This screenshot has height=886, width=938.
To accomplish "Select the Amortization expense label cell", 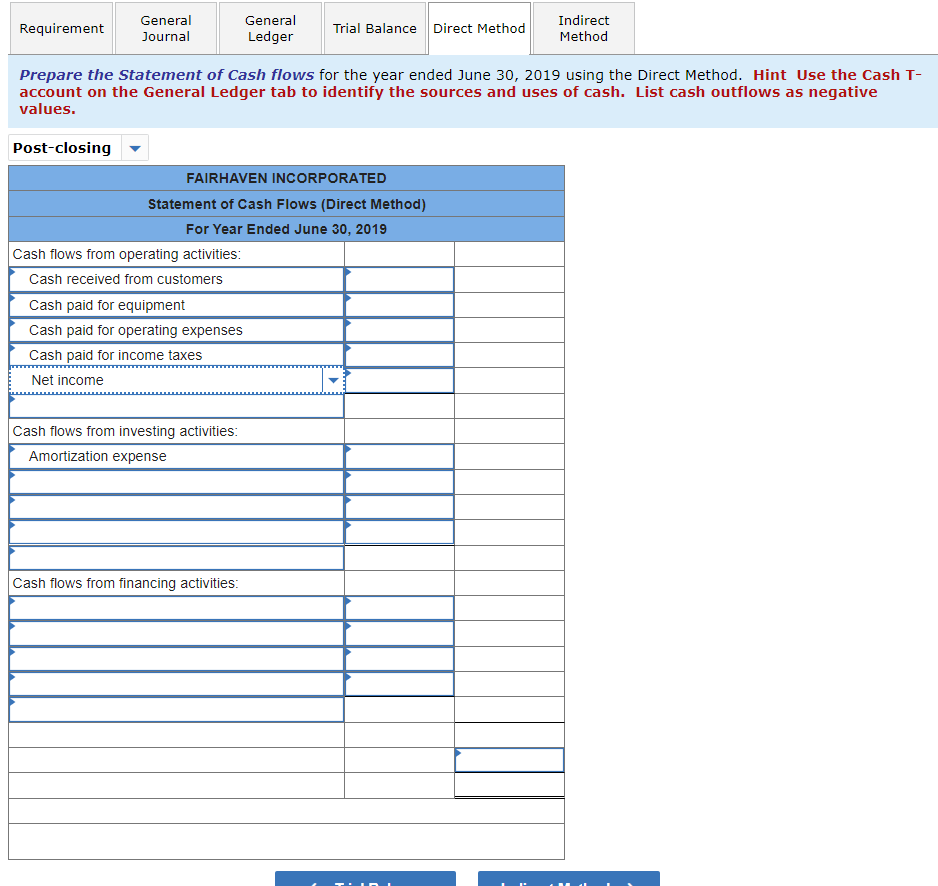I will tap(176, 456).
